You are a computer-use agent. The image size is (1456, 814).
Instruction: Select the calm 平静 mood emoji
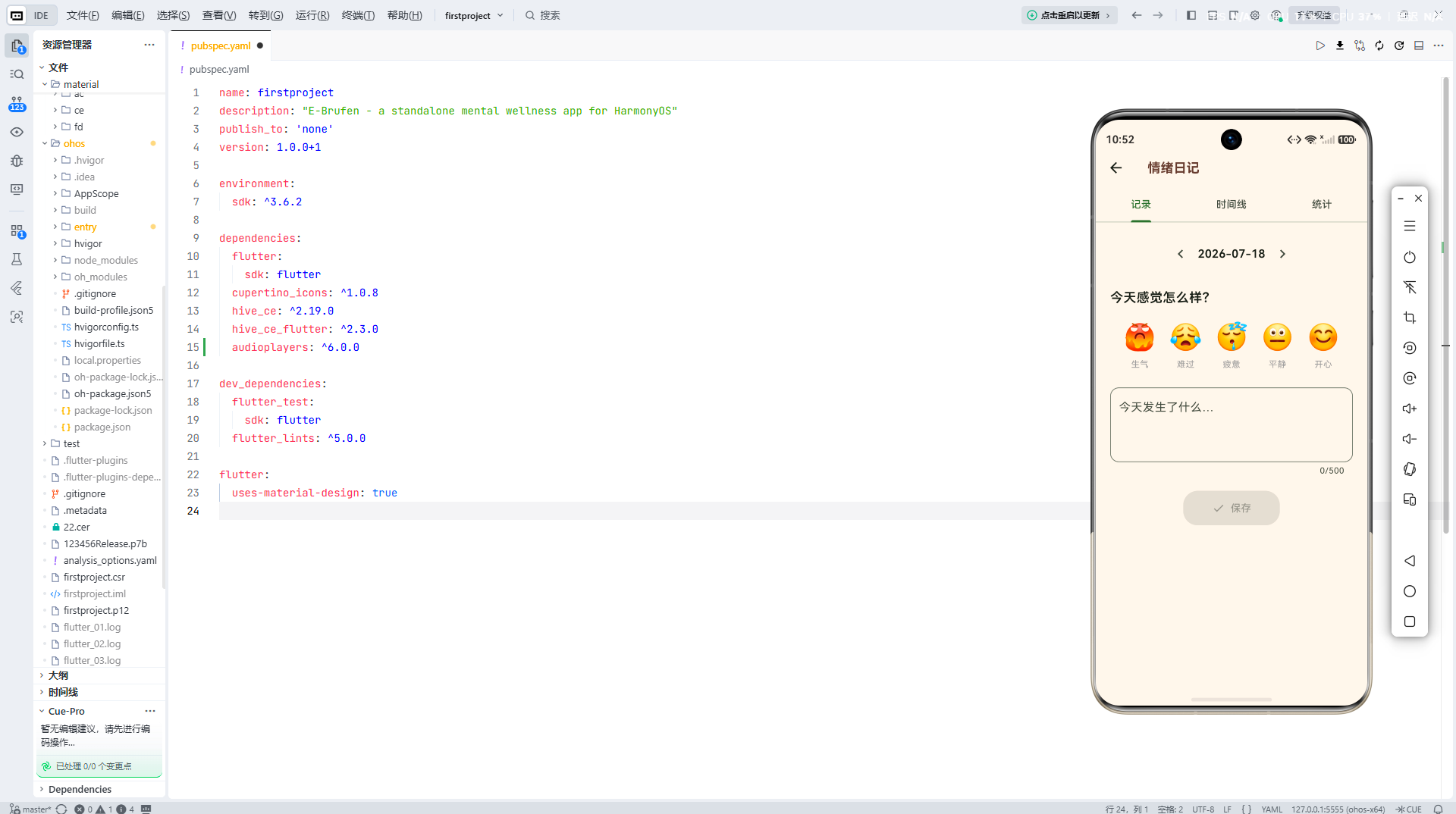pos(1277,337)
